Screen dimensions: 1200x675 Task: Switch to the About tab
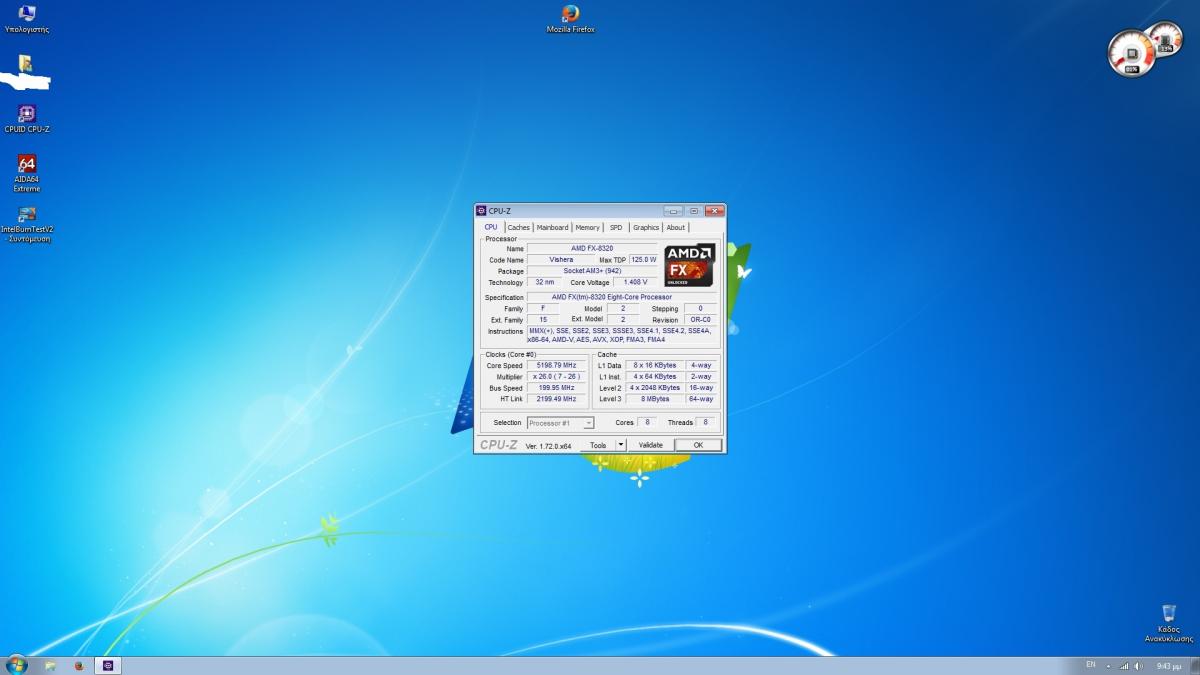pos(676,227)
